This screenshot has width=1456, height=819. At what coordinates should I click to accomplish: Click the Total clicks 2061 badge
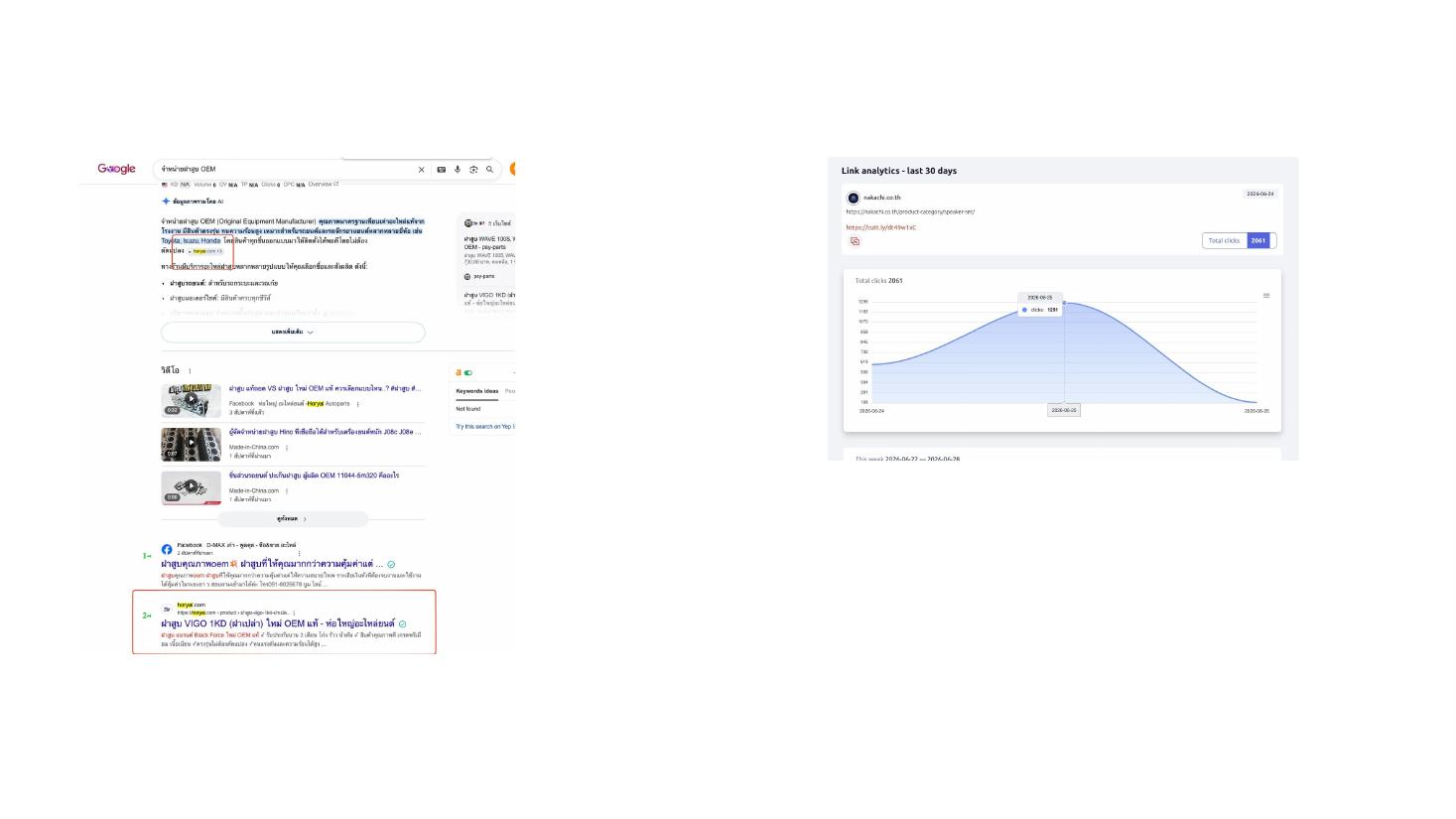pos(1239,240)
